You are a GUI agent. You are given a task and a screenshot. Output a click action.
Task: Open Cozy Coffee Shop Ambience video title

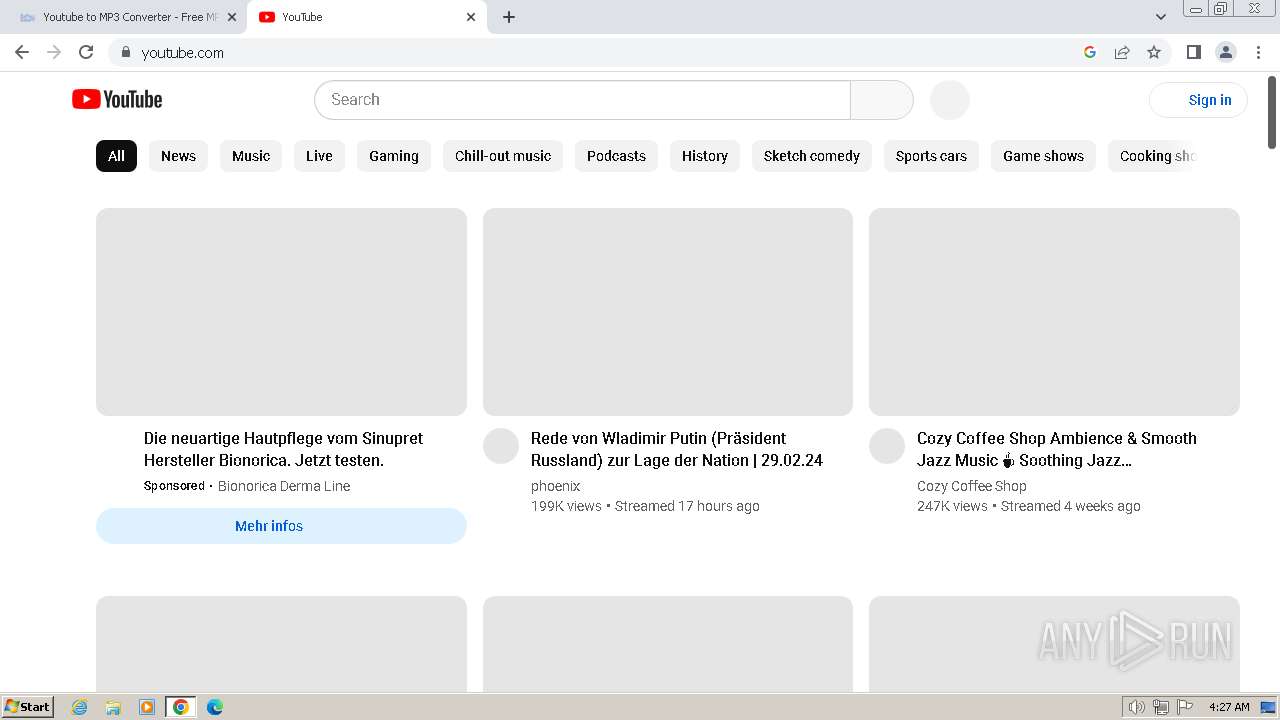pos(1057,449)
